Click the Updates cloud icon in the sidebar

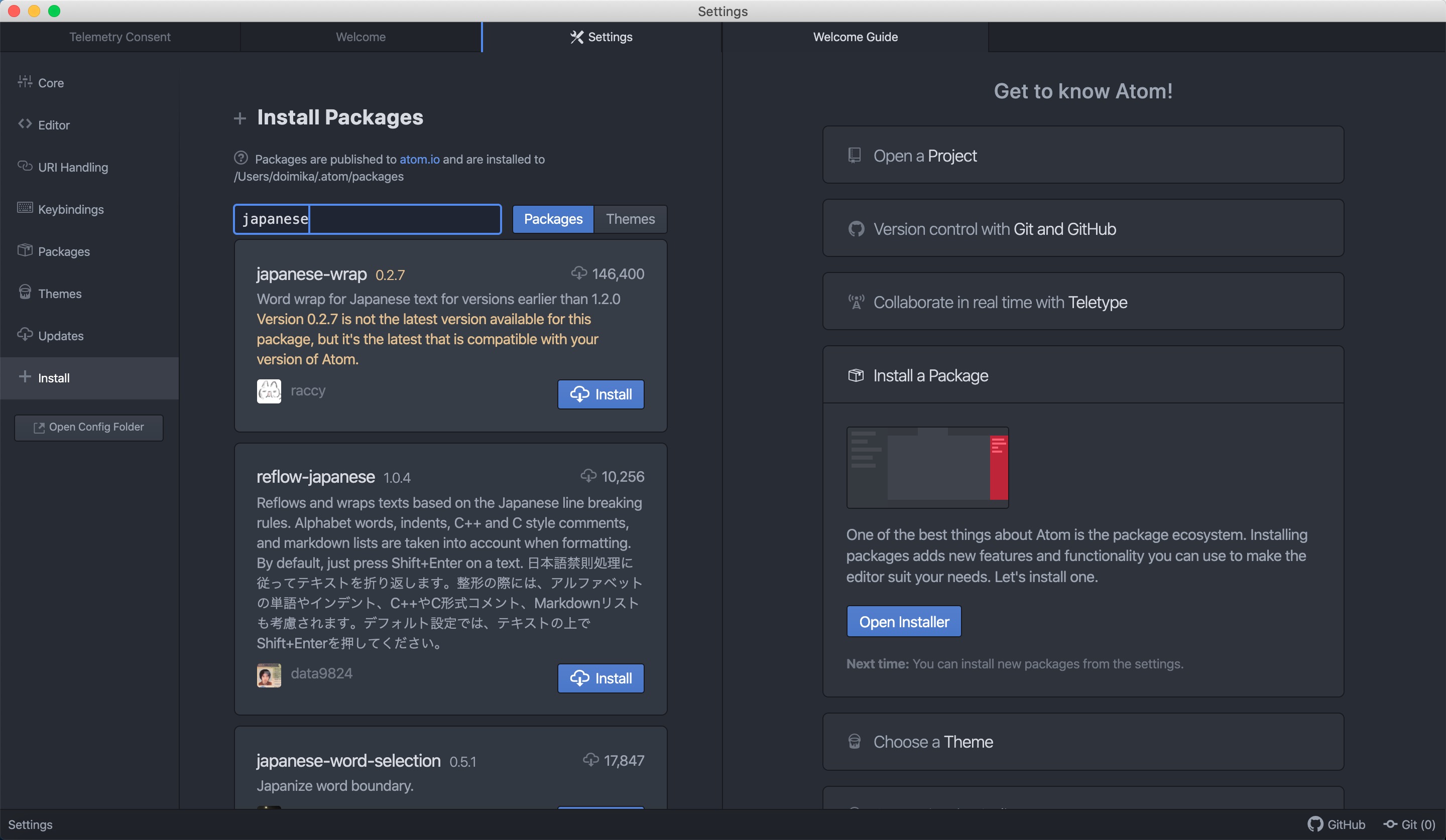click(25, 335)
